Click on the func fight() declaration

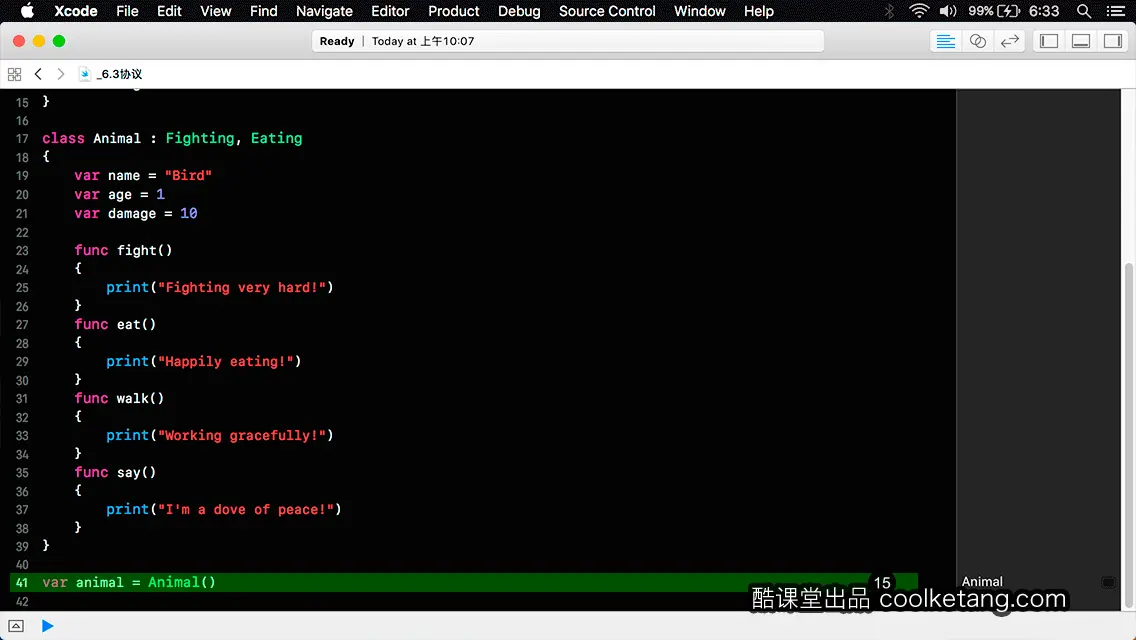click(x=123, y=250)
